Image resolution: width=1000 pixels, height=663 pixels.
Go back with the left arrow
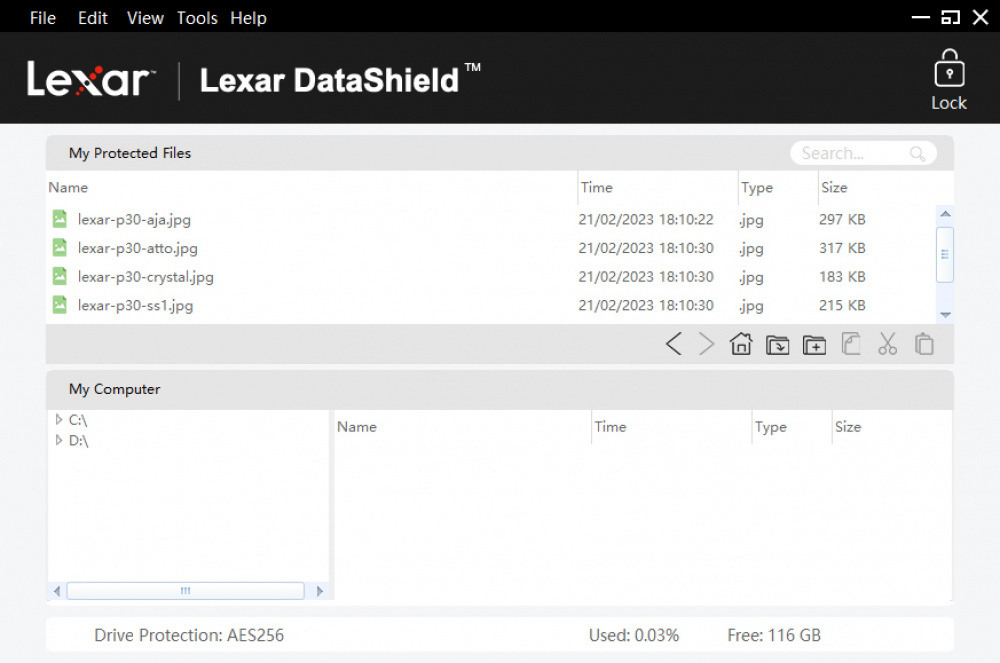[673, 344]
